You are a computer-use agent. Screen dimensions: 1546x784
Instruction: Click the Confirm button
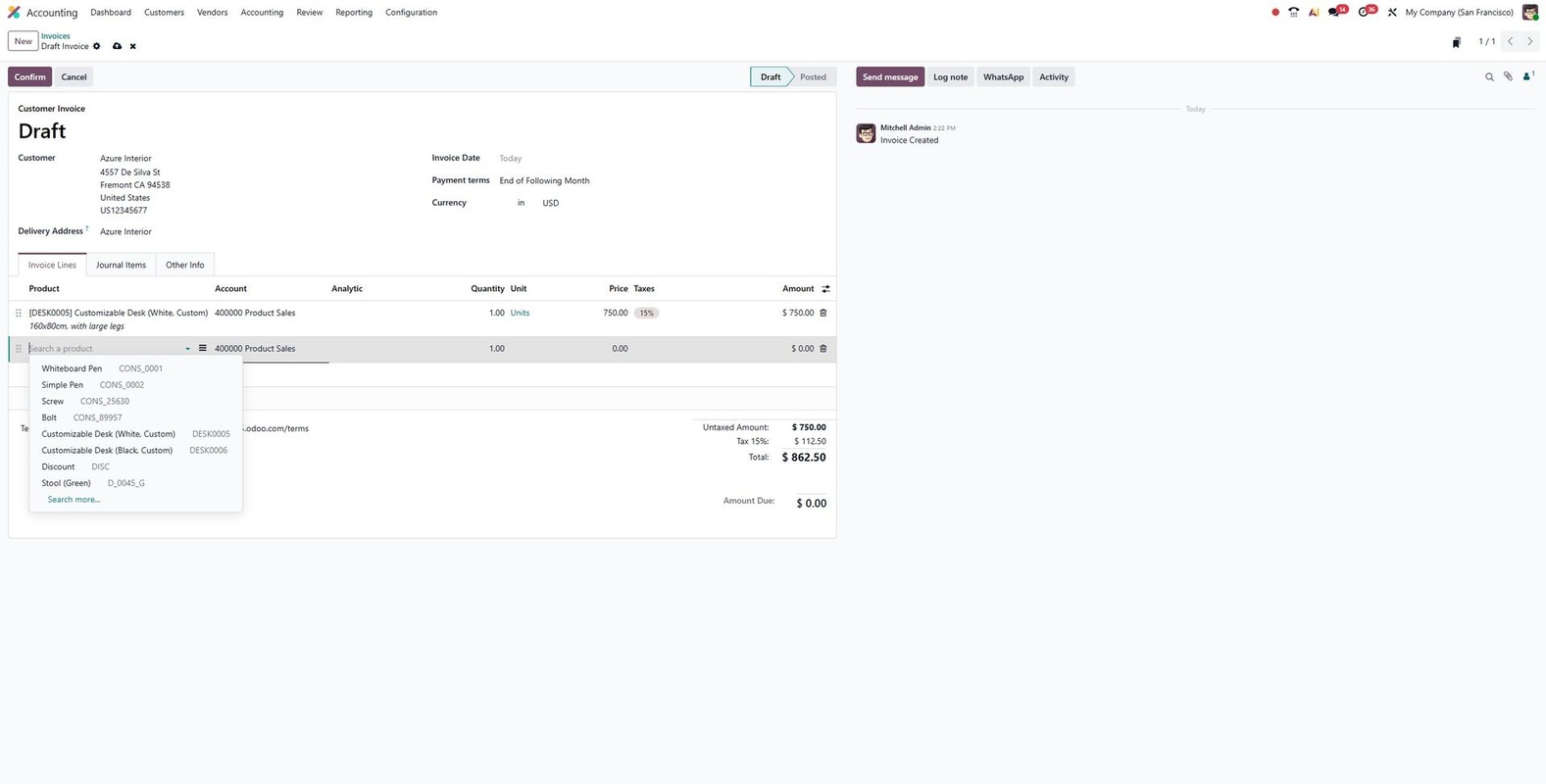[x=29, y=76]
